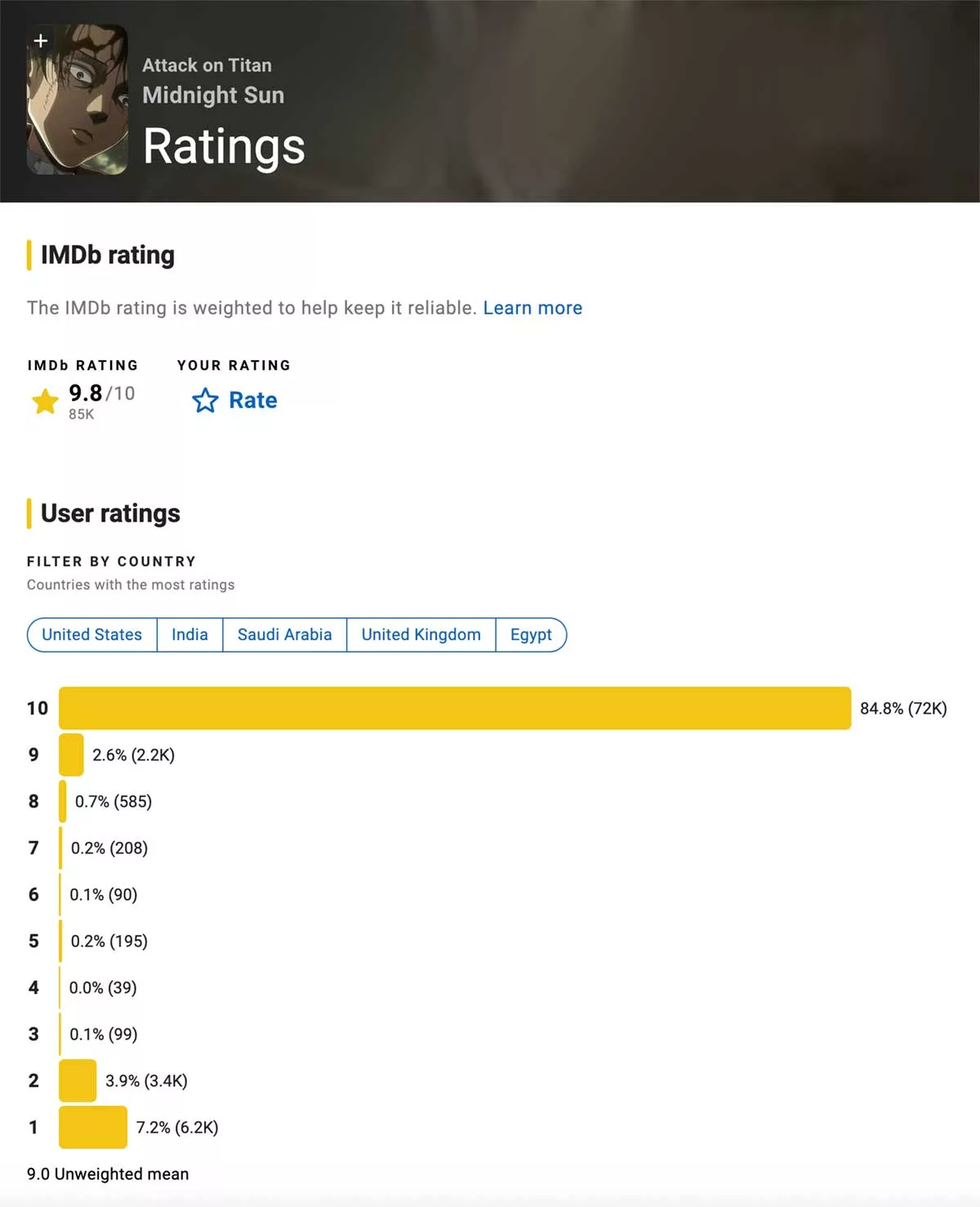Image resolution: width=980 pixels, height=1207 pixels.
Task: Click the yellow IMDb rating star
Action: pos(45,401)
